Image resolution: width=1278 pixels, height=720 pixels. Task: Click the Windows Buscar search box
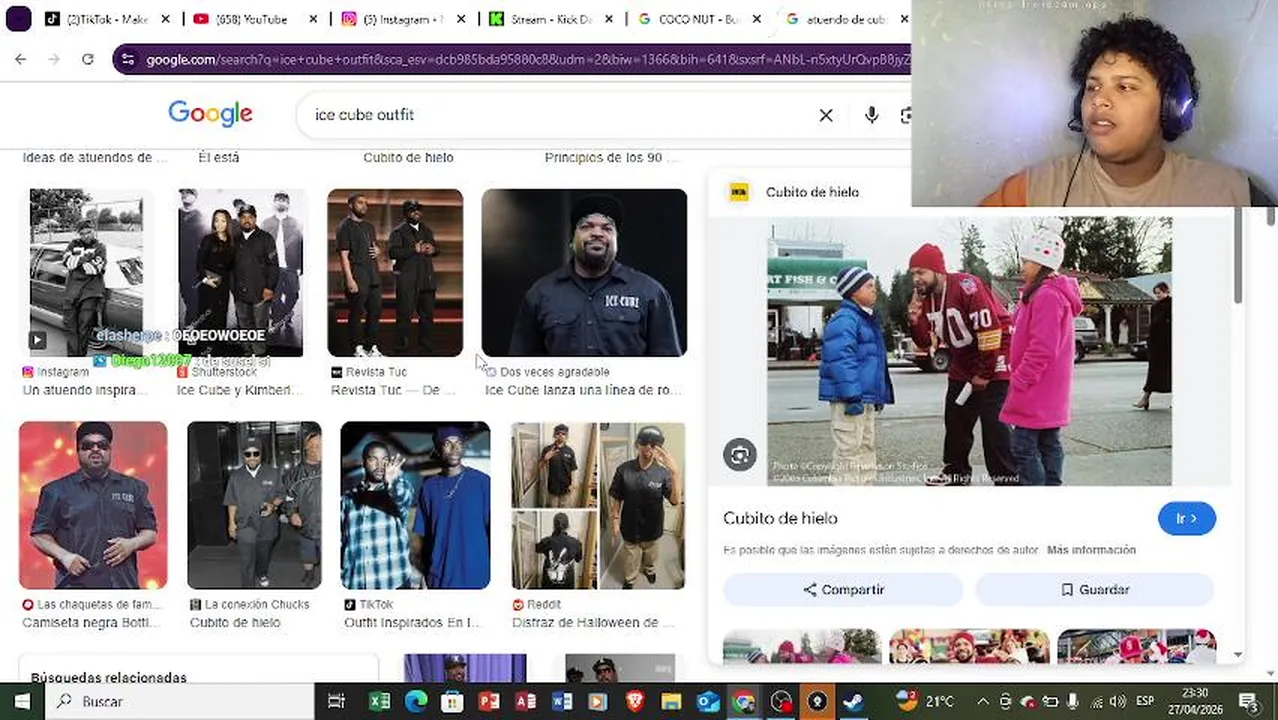coord(180,702)
